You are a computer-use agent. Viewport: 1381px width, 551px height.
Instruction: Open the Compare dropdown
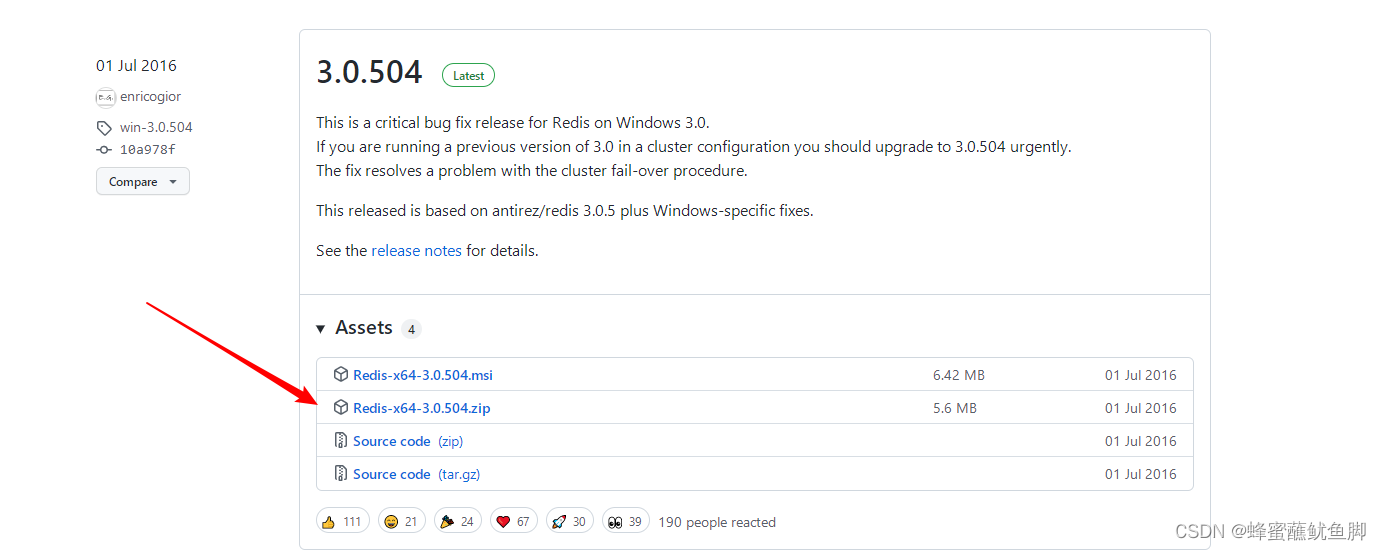(x=143, y=182)
